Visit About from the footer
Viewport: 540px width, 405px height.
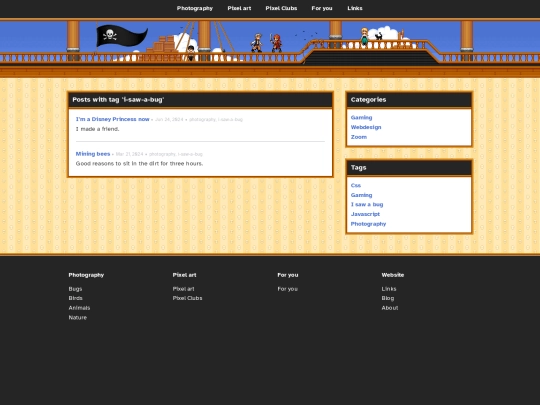click(390, 308)
